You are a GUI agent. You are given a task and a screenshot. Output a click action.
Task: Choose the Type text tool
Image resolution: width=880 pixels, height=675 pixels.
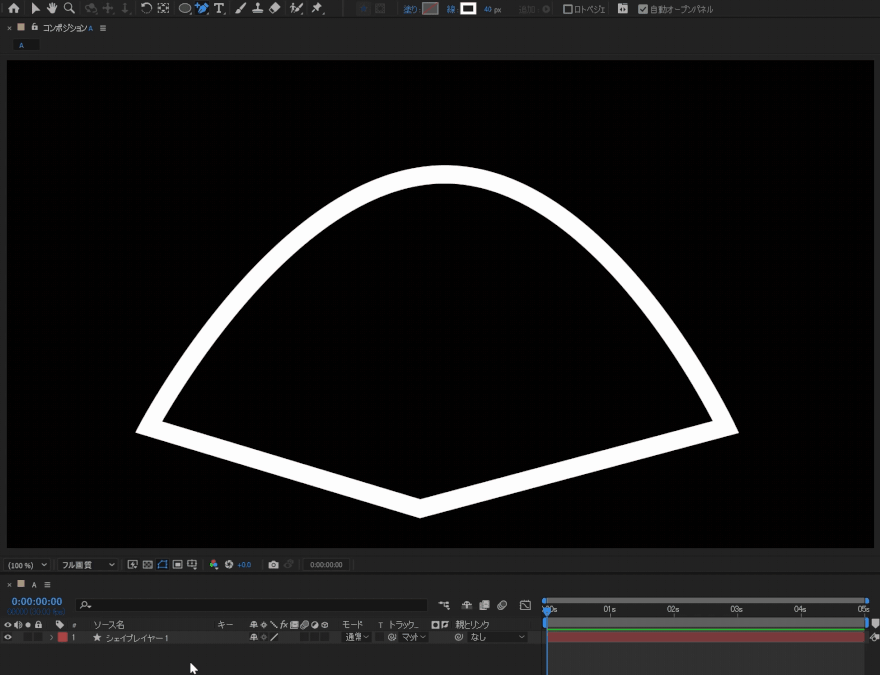pyautogui.click(x=219, y=8)
